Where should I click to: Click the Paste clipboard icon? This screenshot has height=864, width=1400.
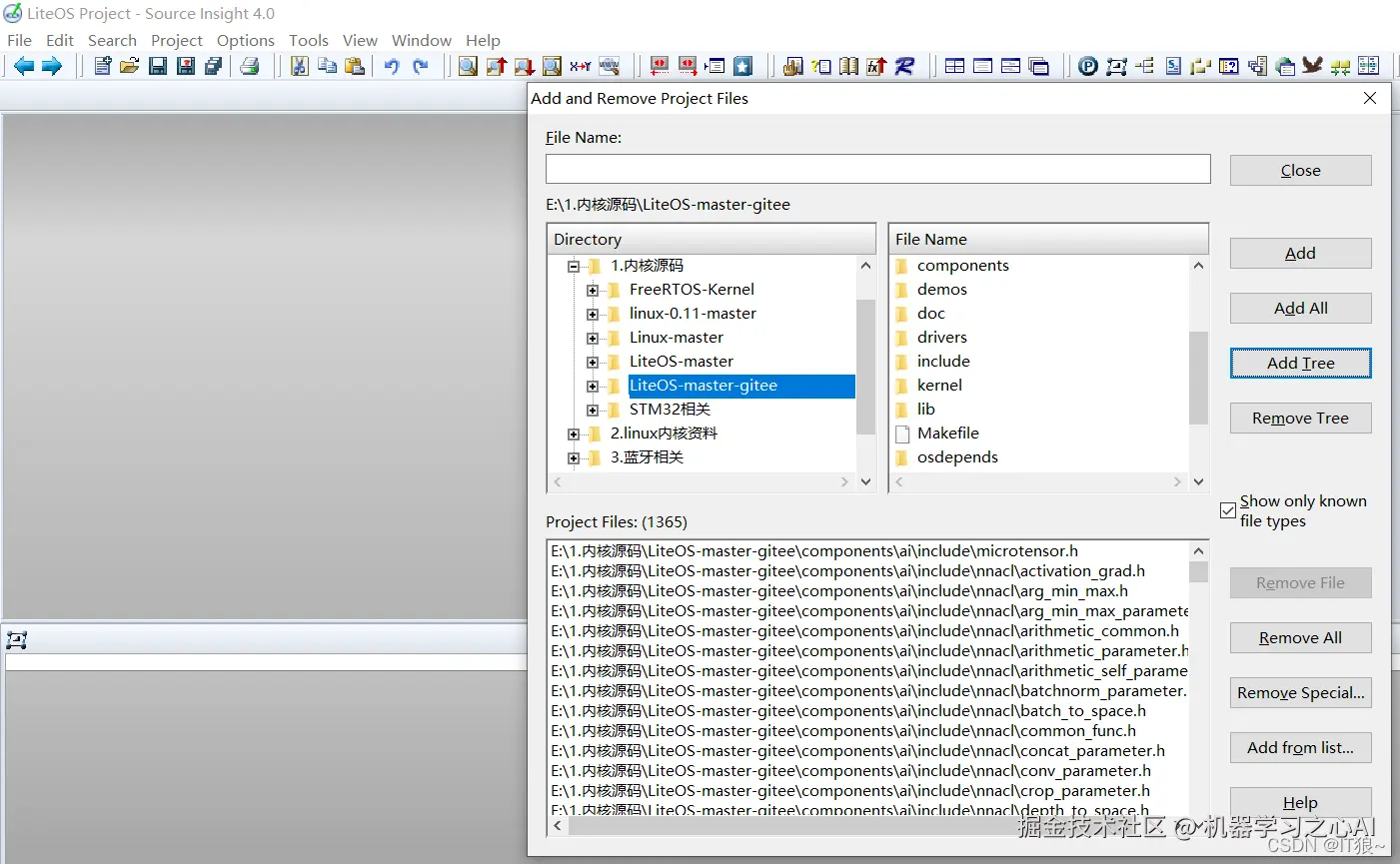355,66
